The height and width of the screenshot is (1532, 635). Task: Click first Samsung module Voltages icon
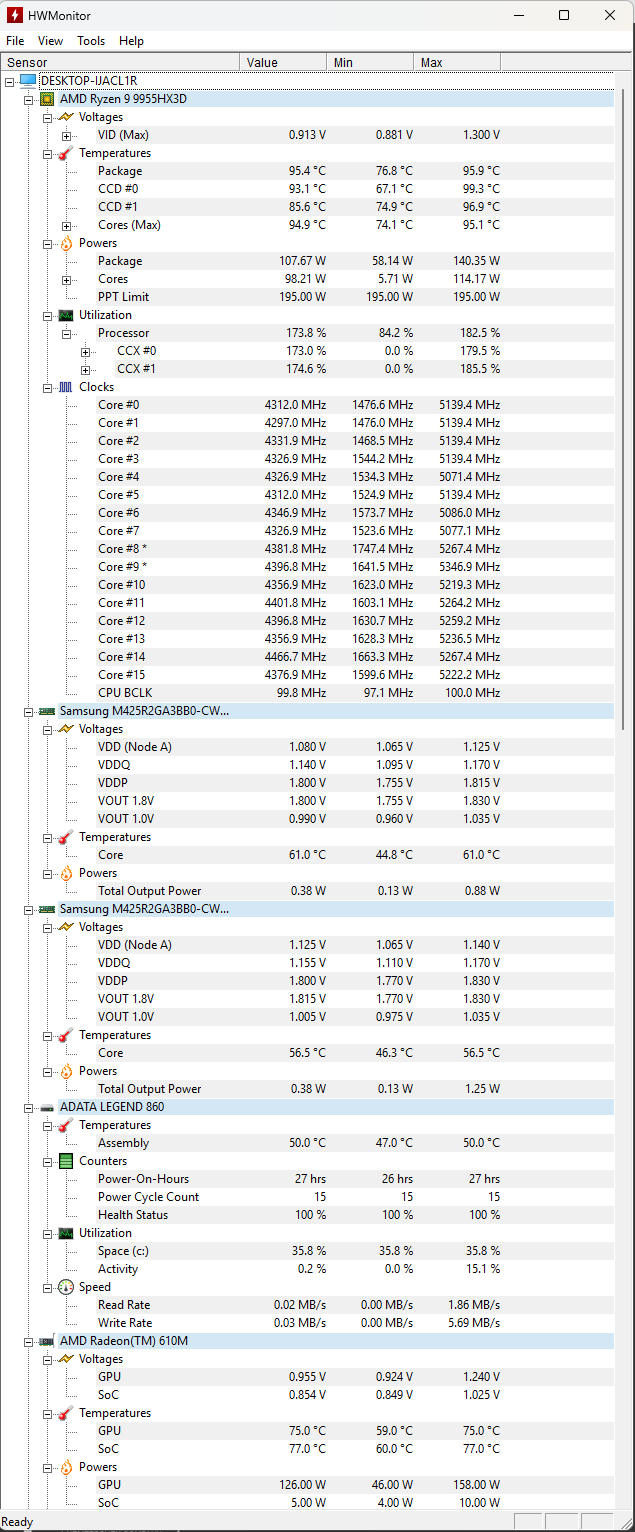66,729
